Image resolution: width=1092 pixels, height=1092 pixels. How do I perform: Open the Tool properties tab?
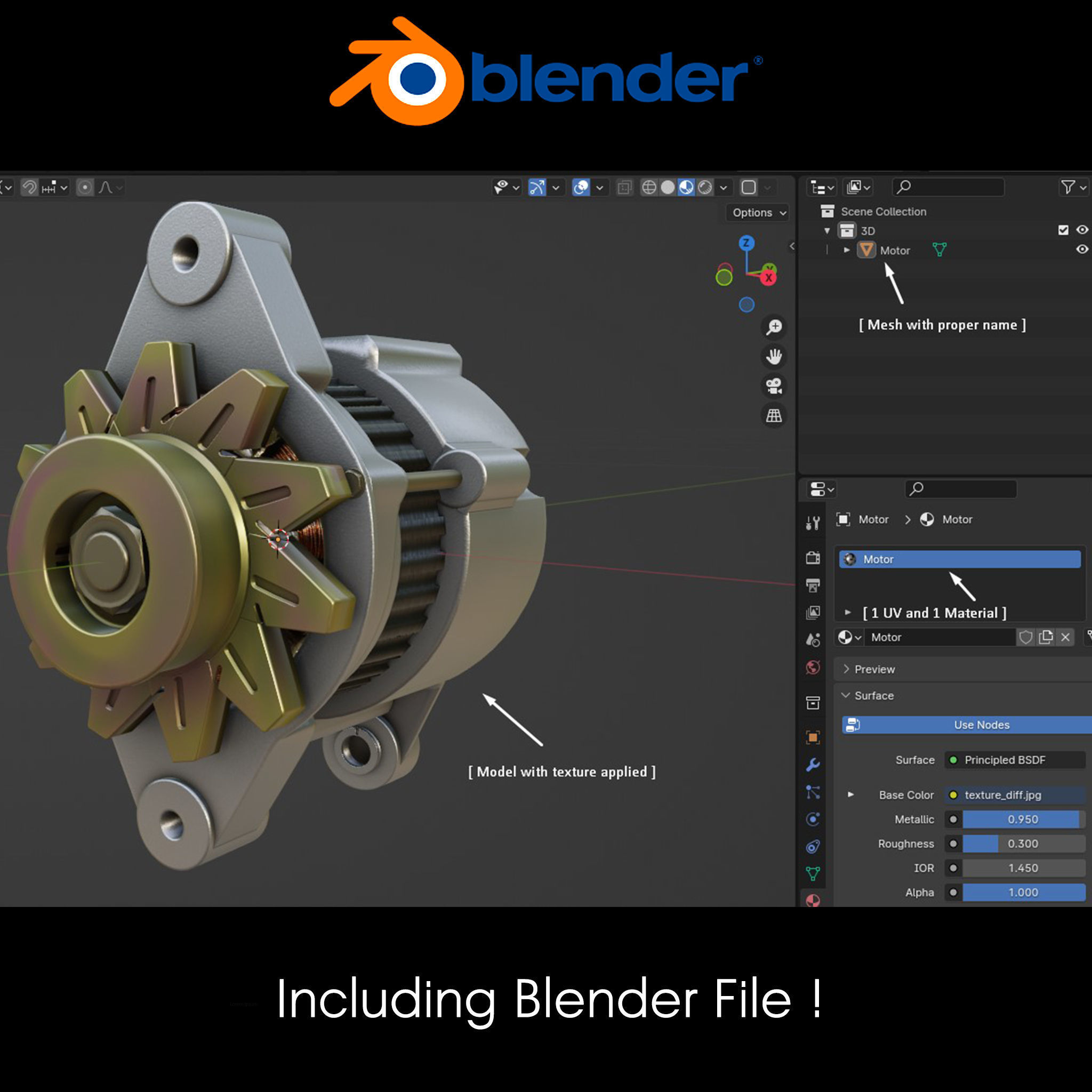tap(813, 523)
